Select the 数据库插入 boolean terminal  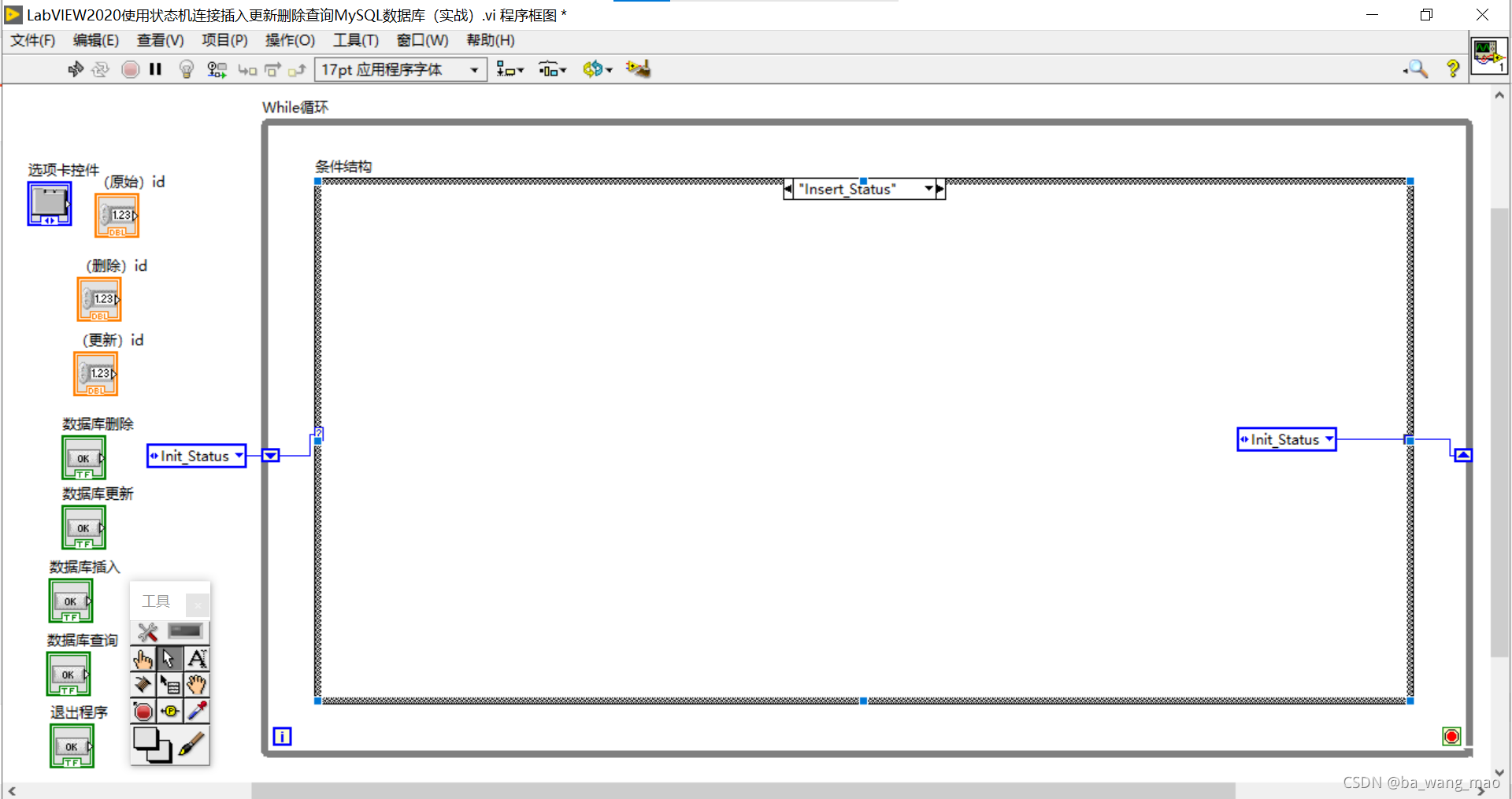coord(71,601)
